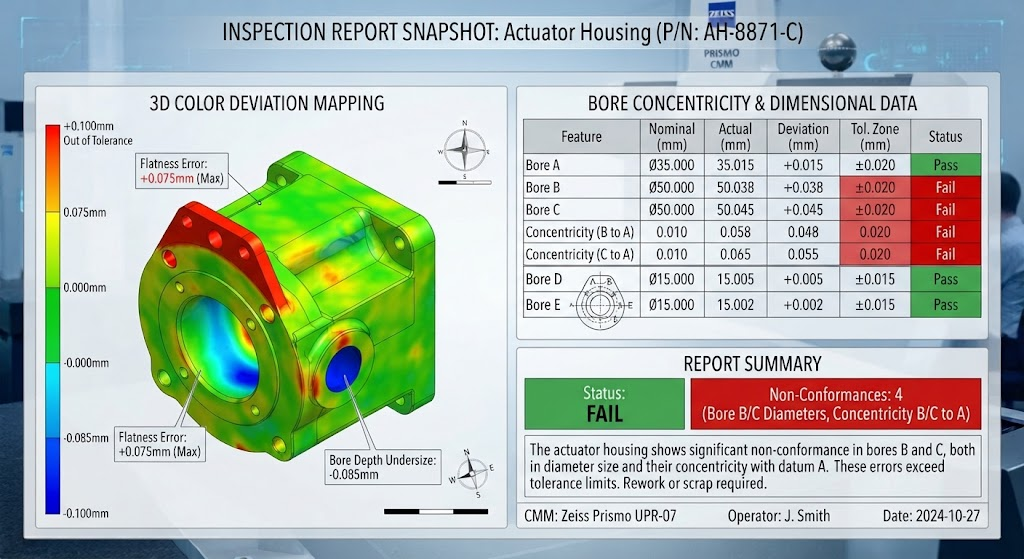Click the Operator: J. Smith footer
Viewport: 1024px width, 559px height.
click(778, 515)
